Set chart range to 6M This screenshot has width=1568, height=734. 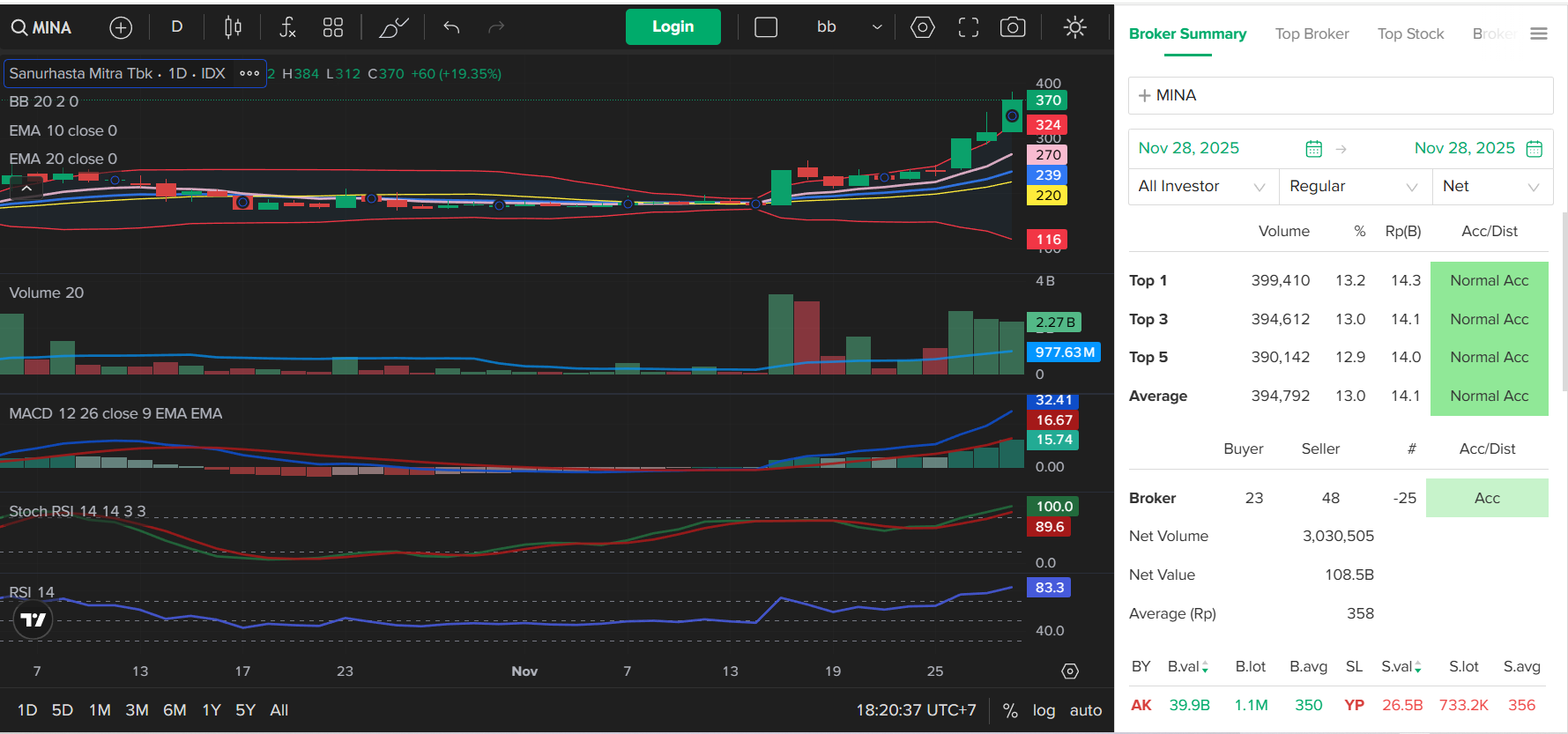pyautogui.click(x=175, y=710)
